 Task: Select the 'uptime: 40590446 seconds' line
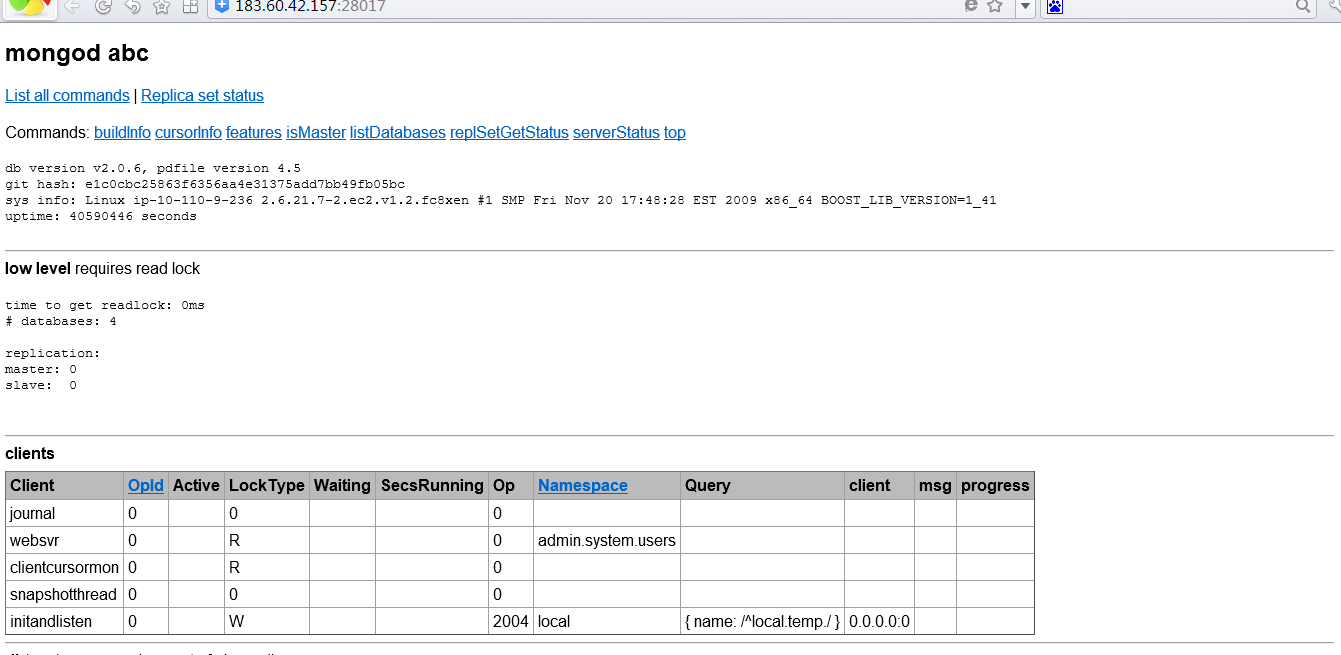tap(101, 216)
